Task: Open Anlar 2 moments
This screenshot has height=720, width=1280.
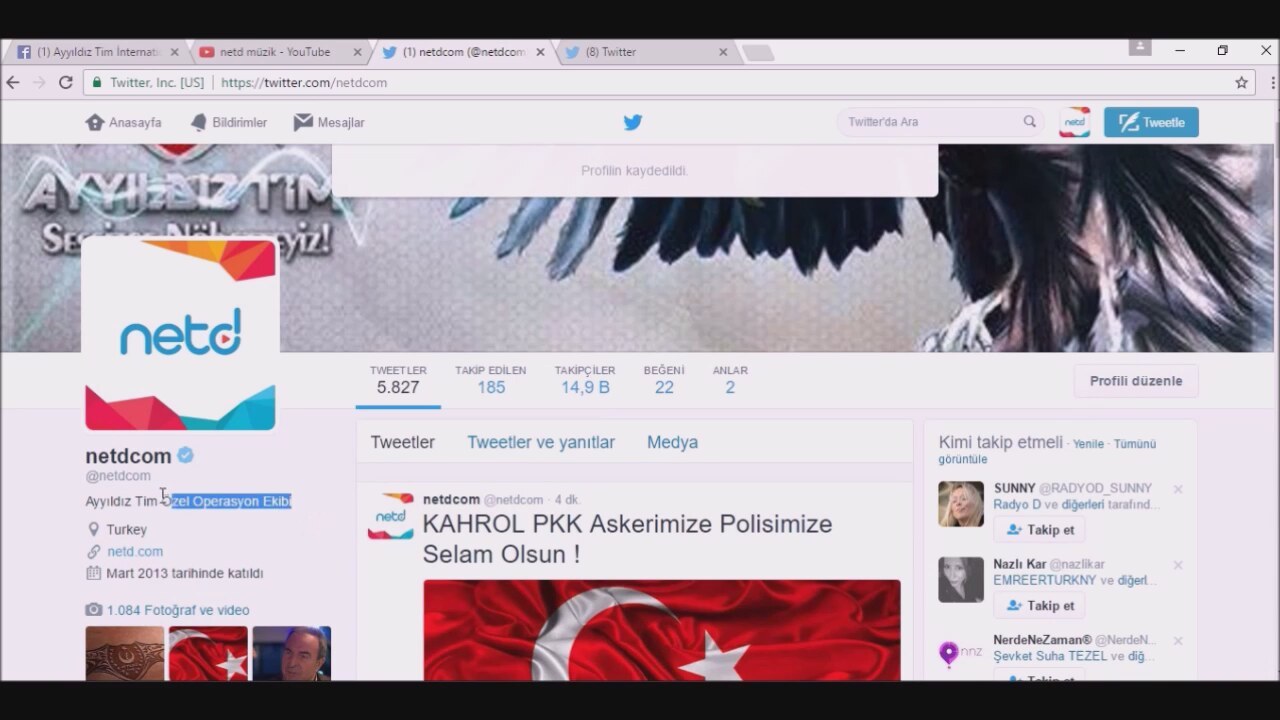Action: (x=730, y=380)
